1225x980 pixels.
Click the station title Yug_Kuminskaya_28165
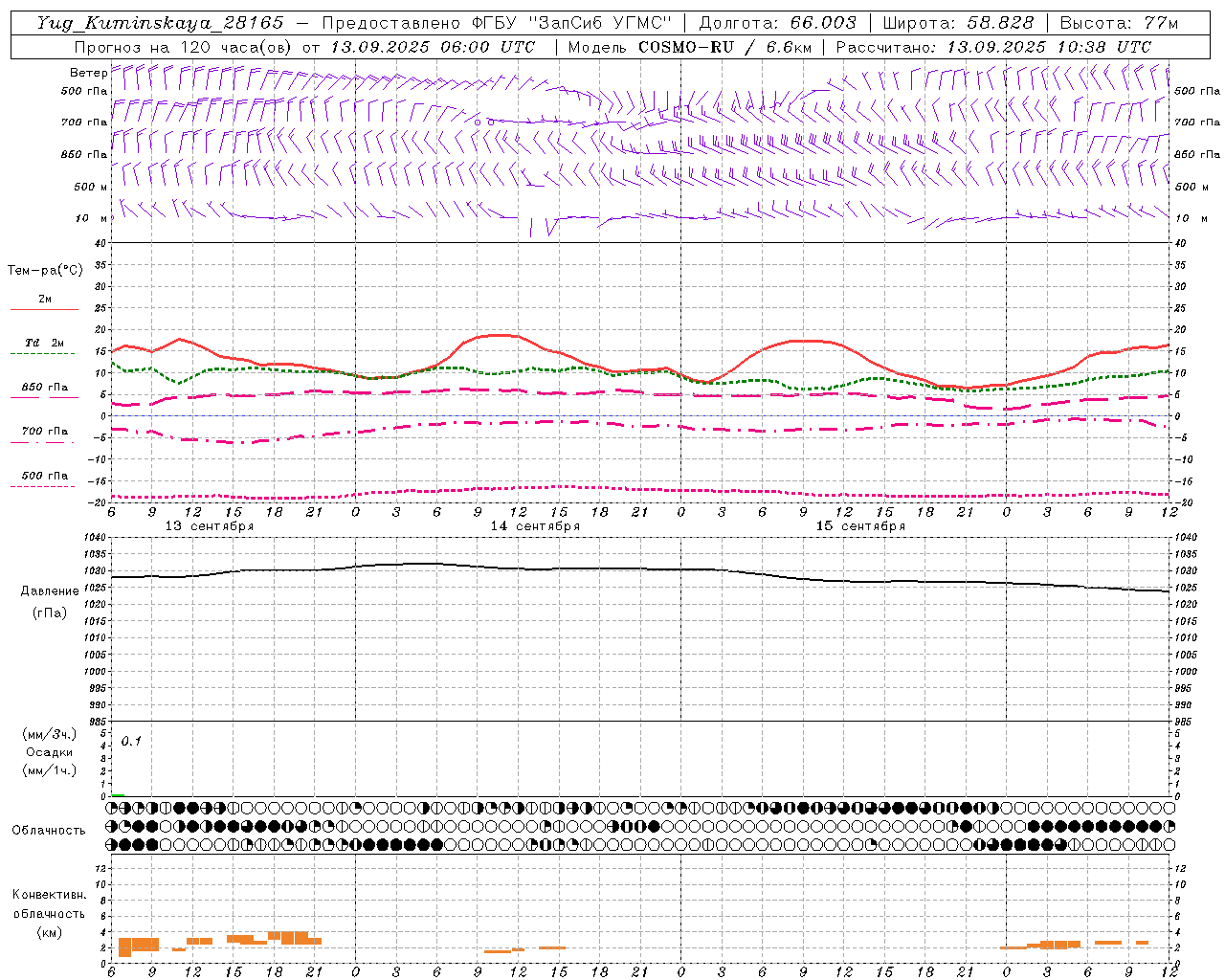click(x=160, y=23)
